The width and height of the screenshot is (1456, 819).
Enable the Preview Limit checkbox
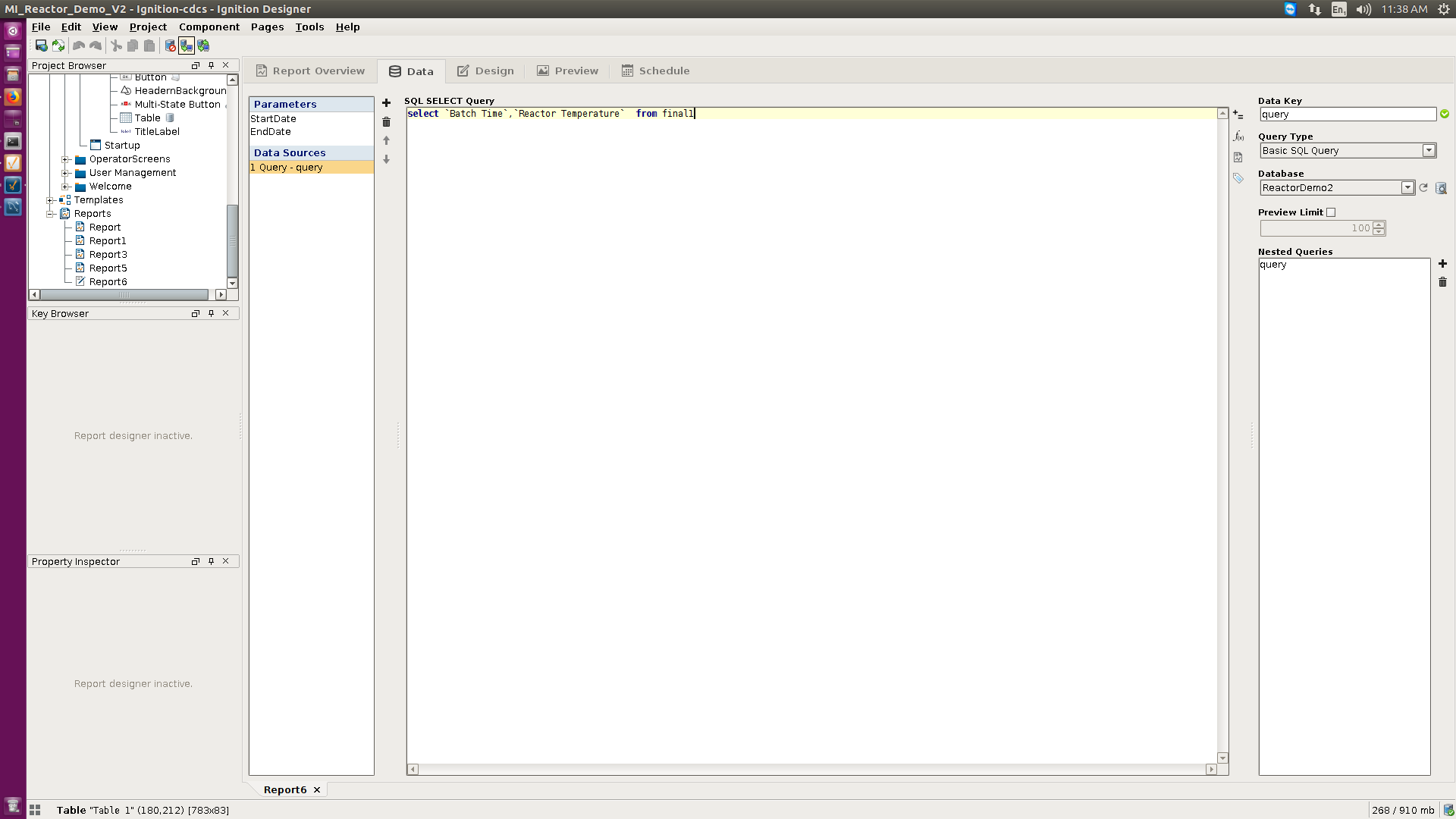coord(1331,212)
